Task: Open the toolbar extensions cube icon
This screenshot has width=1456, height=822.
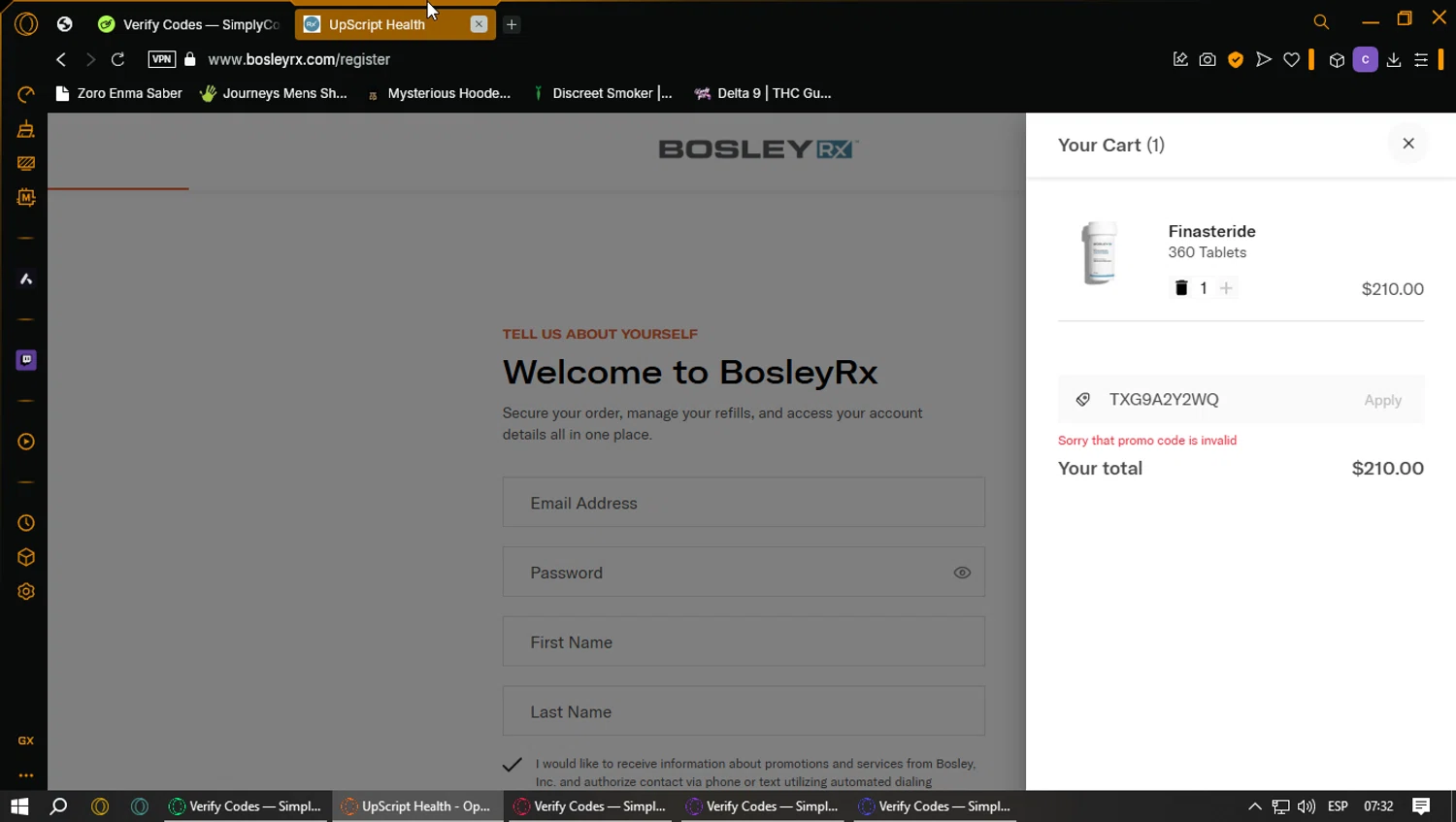Action: click(x=1337, y=60)
